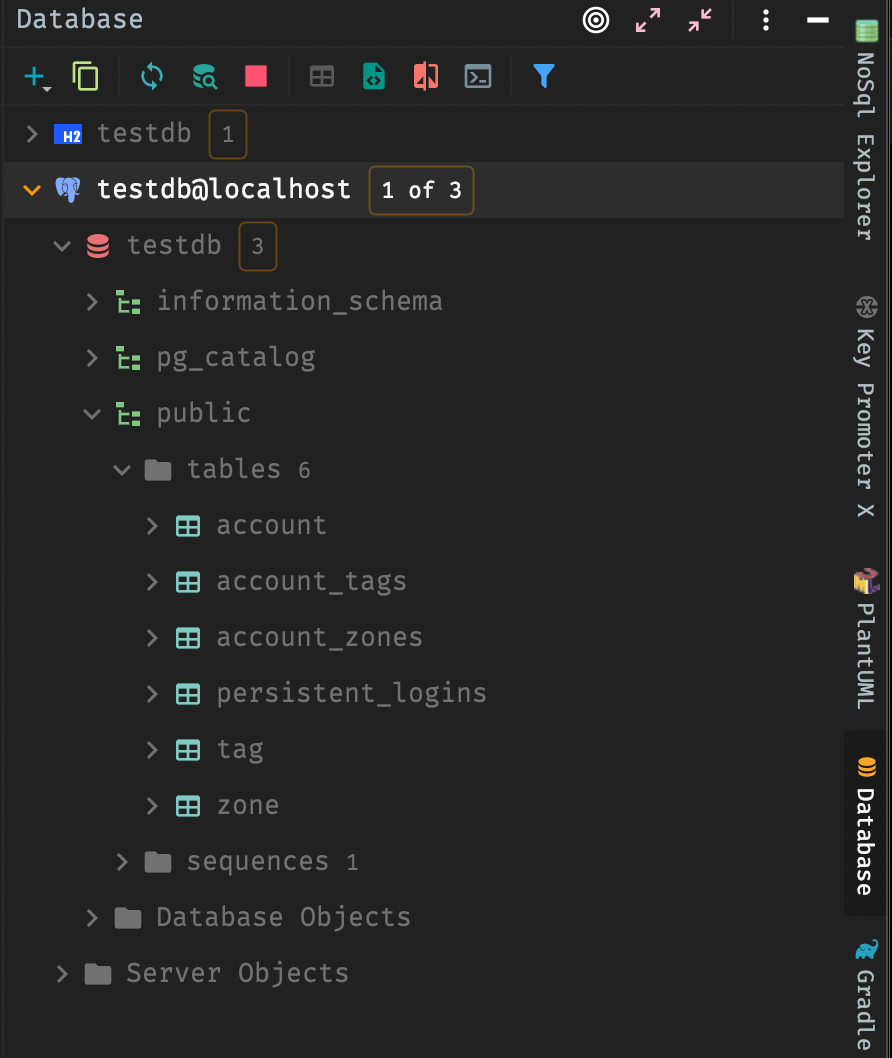Collapse the tables folder
The image size is (892, 1058).
122,470
